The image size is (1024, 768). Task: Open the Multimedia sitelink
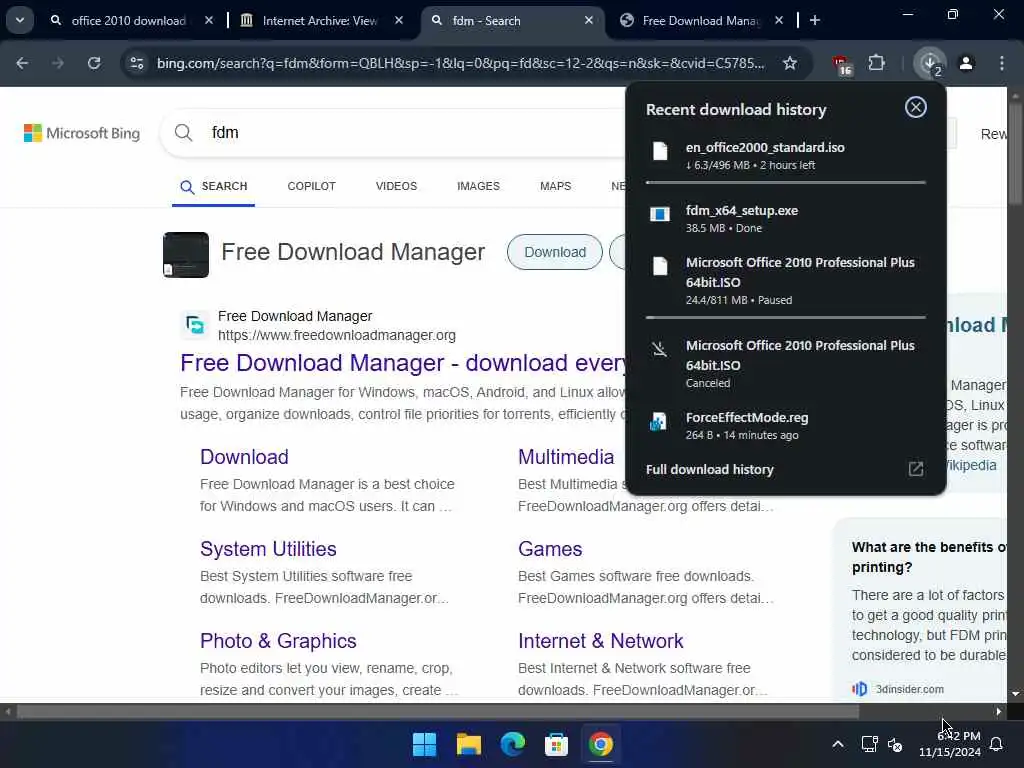(566, 456)
